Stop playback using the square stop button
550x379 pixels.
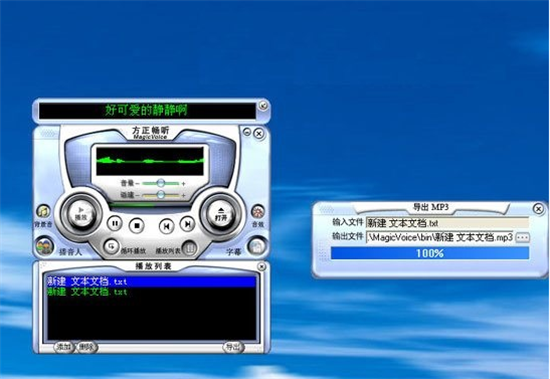[x=137, y=226]
